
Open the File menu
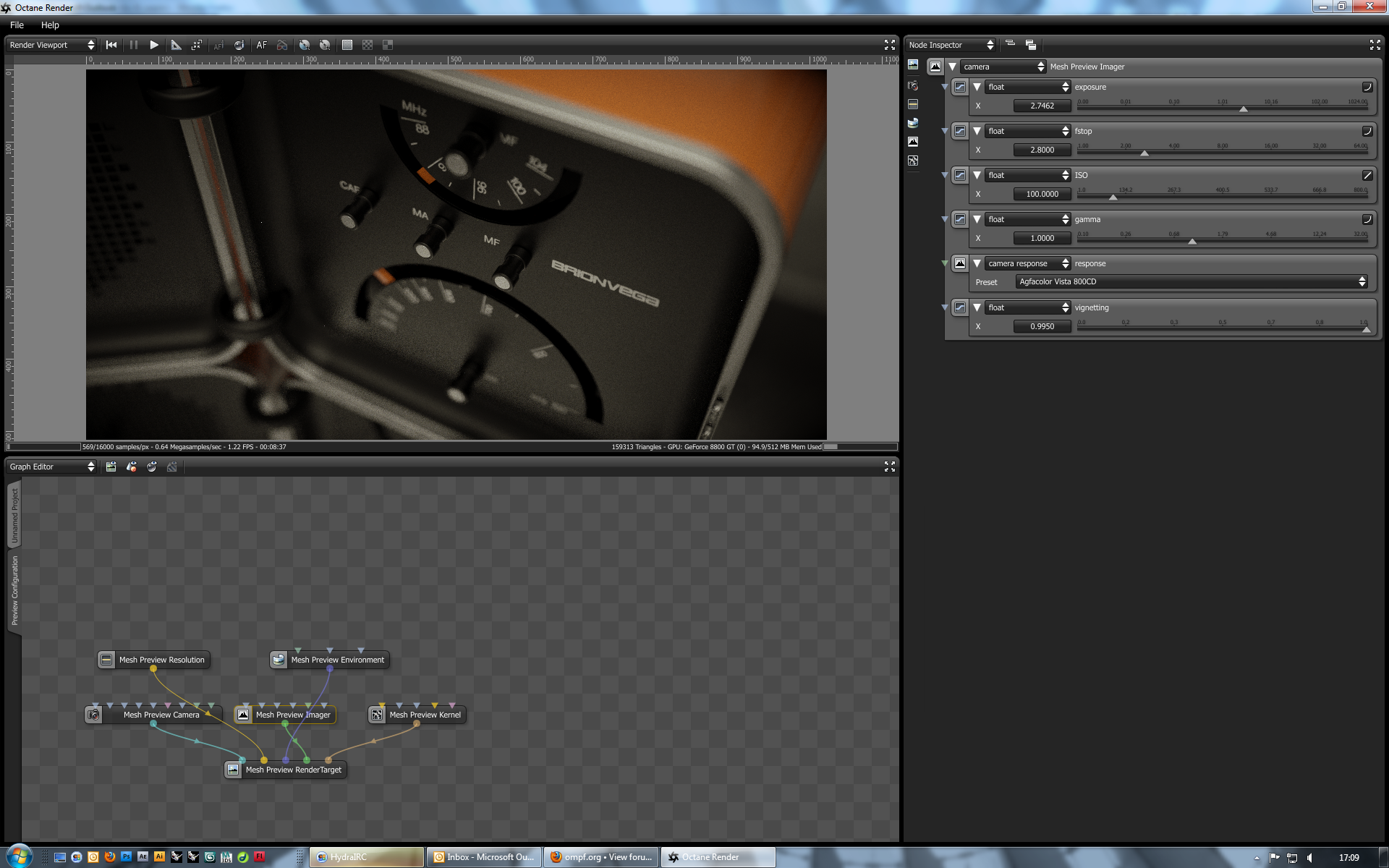(x=17, y=25)
